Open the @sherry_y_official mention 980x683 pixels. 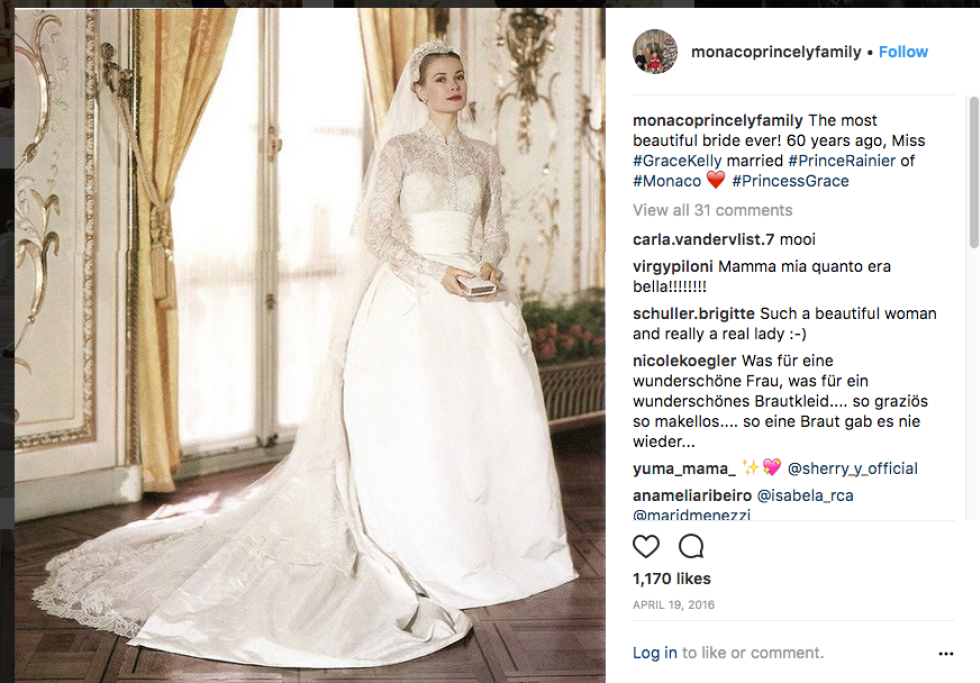[852, 469]
